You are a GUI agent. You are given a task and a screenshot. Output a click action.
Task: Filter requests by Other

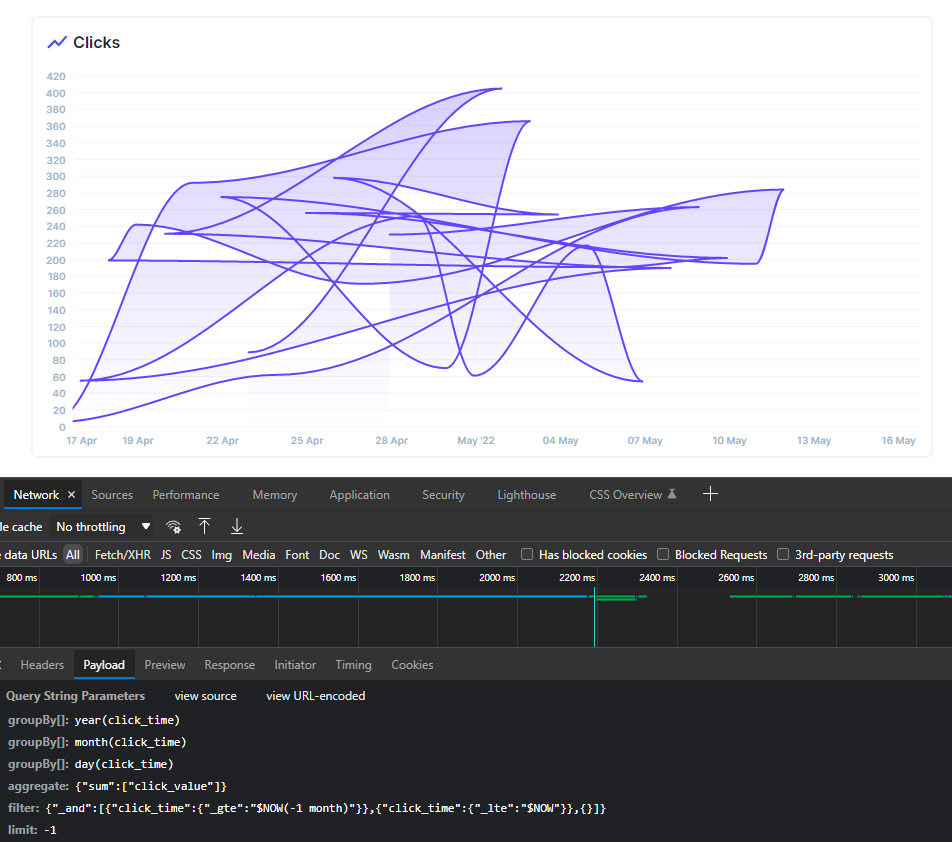pos(491,555)
